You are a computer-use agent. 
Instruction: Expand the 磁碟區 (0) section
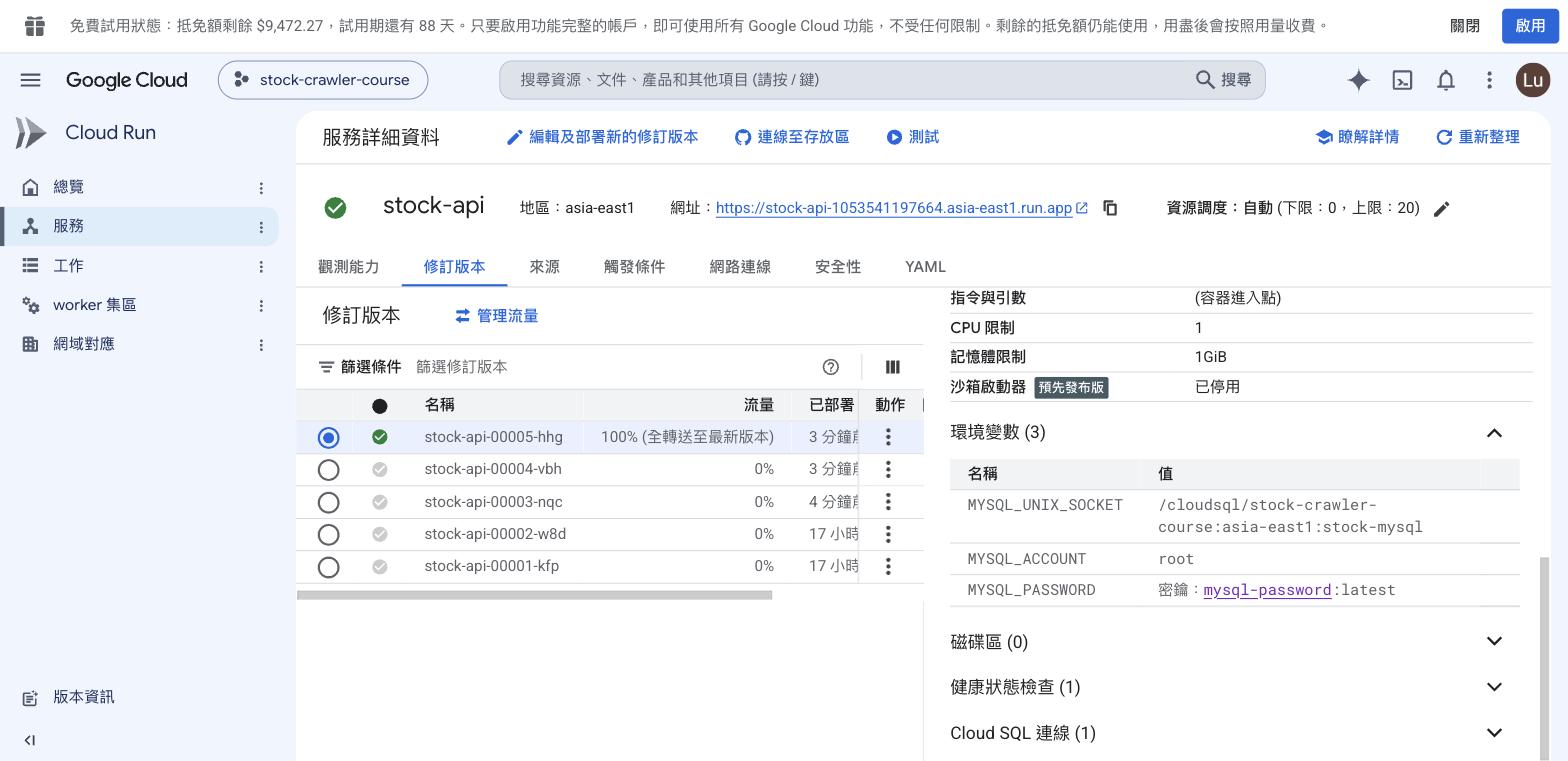tap(1494, 641)
